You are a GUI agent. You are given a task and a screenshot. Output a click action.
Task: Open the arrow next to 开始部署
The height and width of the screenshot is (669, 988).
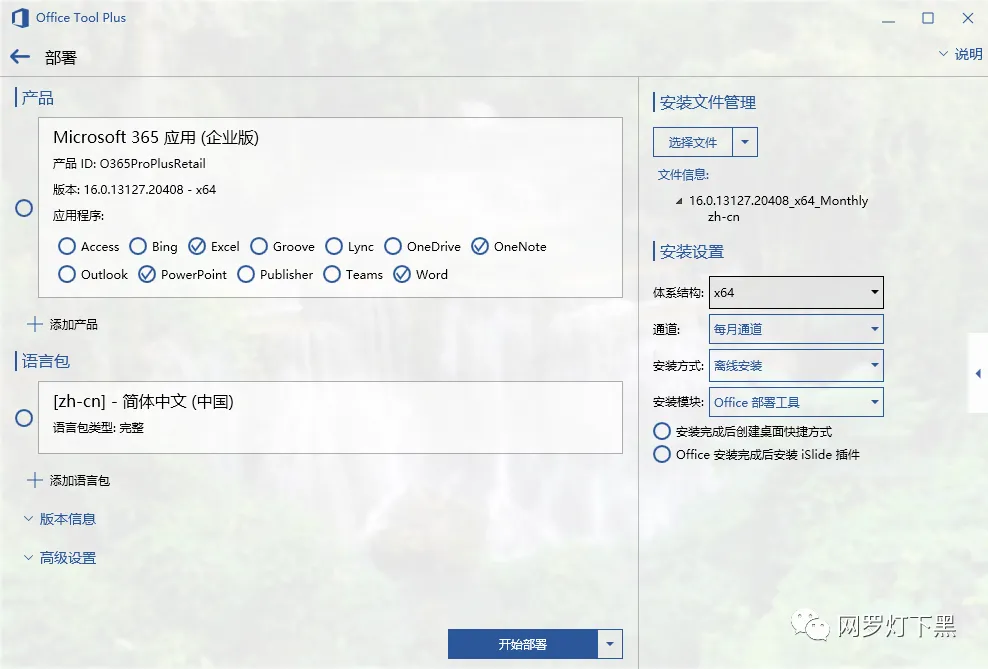[610, 644]
